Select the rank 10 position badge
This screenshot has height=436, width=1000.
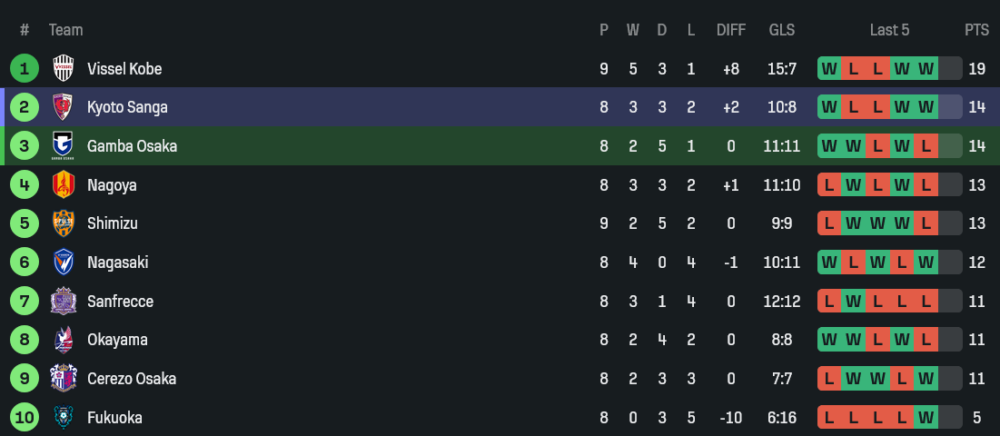[24, 417]
